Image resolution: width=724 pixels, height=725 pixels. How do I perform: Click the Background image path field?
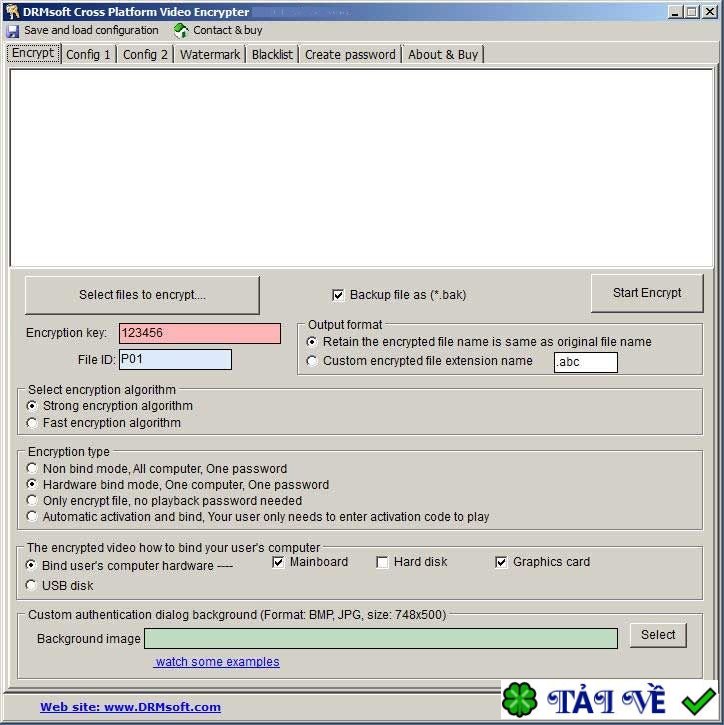coord(381,639)
